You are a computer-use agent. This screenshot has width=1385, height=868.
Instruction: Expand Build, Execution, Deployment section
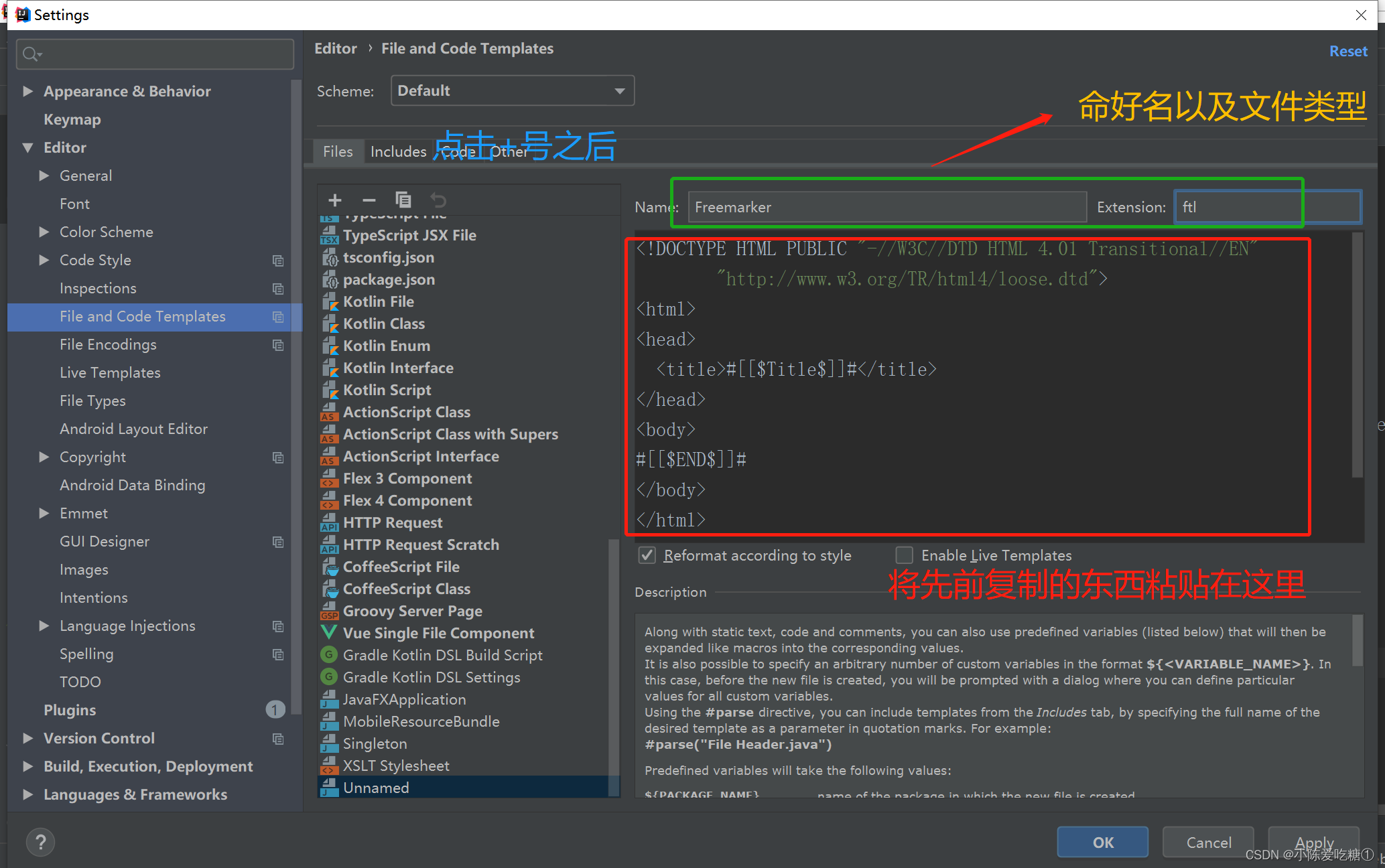coord(27,766)
